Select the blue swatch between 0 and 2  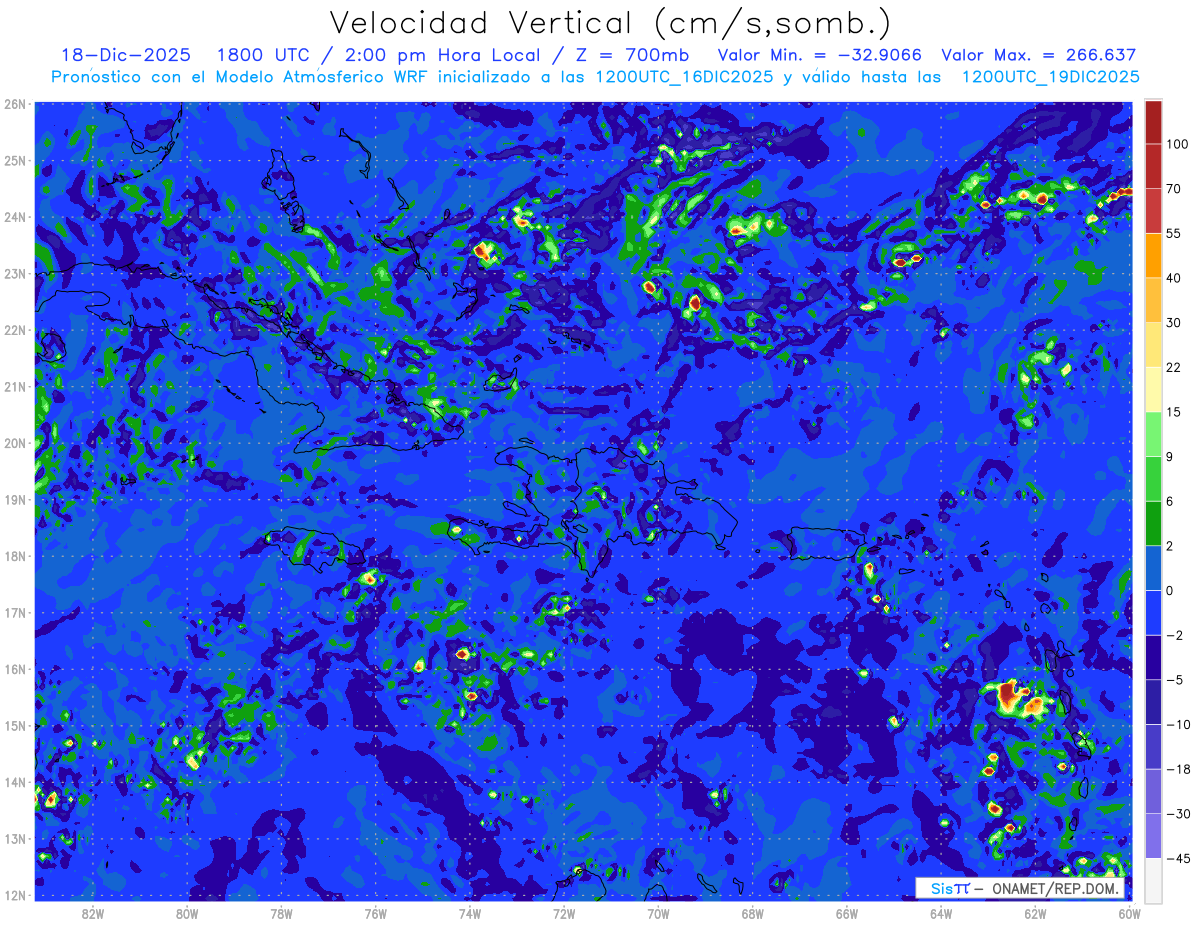1153,568
